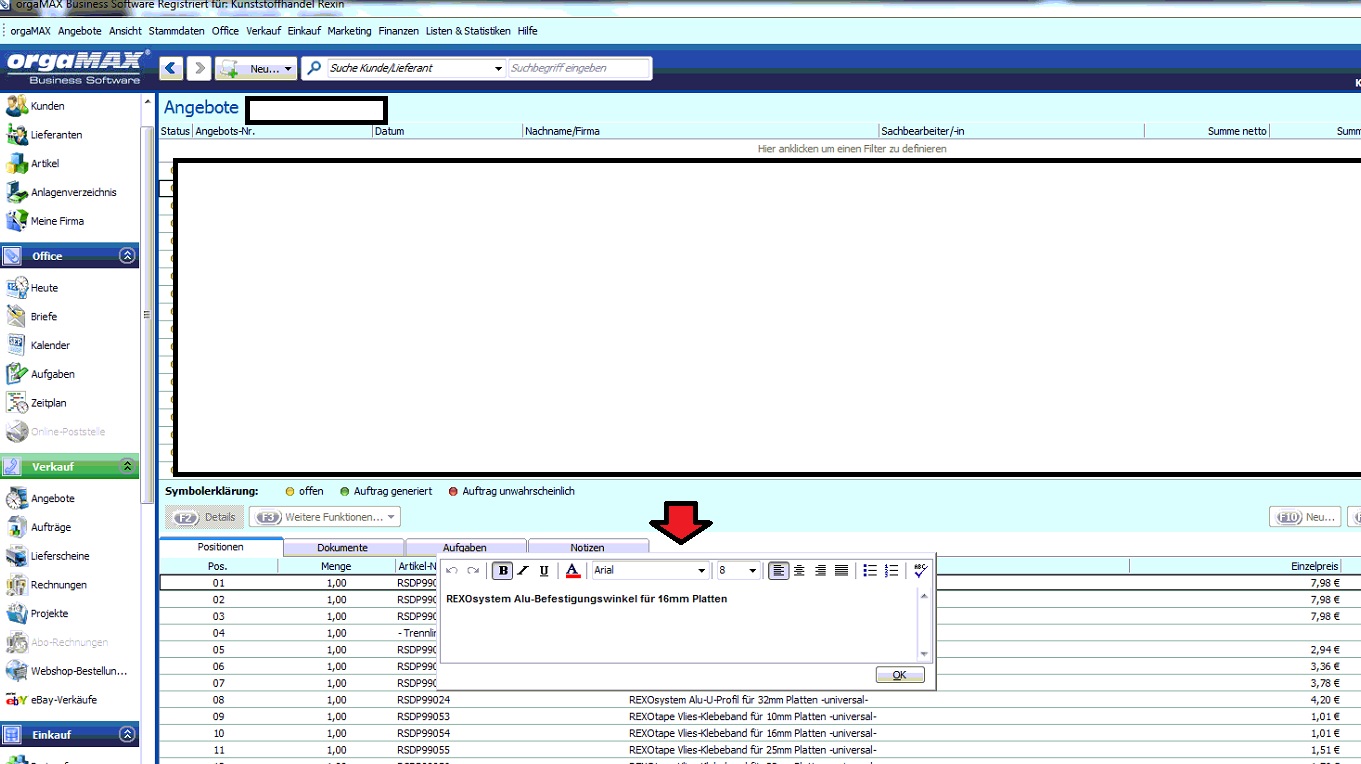Open Lieferanten in the sidebar
Image resolution: width=1361 pixels, height=764 pixels.
tap(44, 135)
